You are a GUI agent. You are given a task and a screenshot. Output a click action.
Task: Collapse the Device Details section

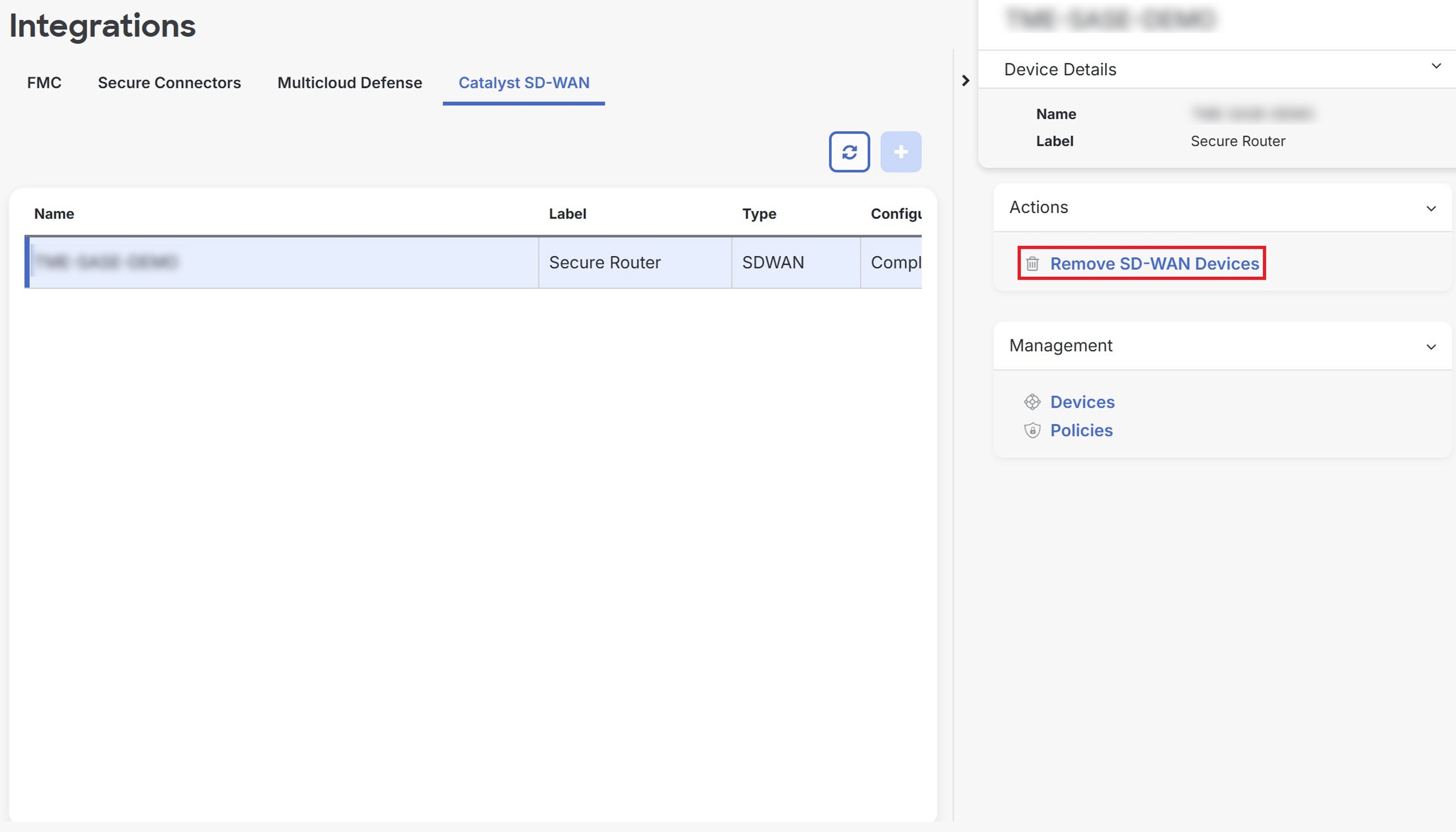tap(1436, 66)
